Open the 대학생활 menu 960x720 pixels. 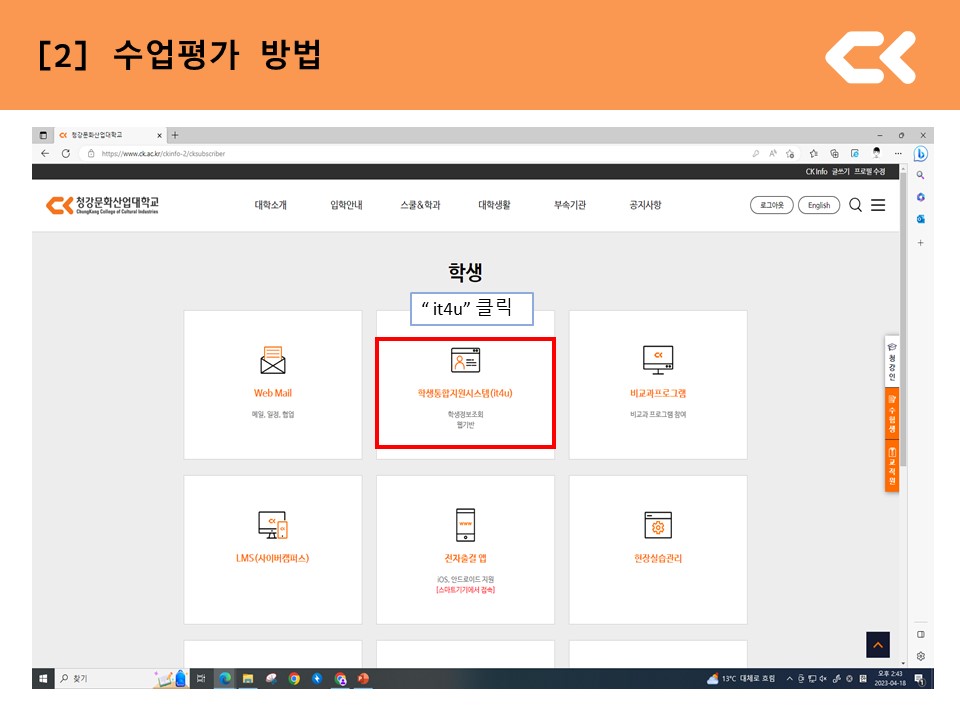(x=495, y=205)
